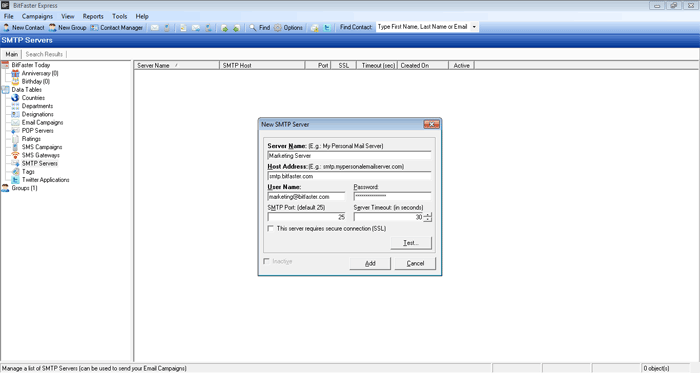Click the Ratings icon in tree
700x373 pixels.
[16, 139]
